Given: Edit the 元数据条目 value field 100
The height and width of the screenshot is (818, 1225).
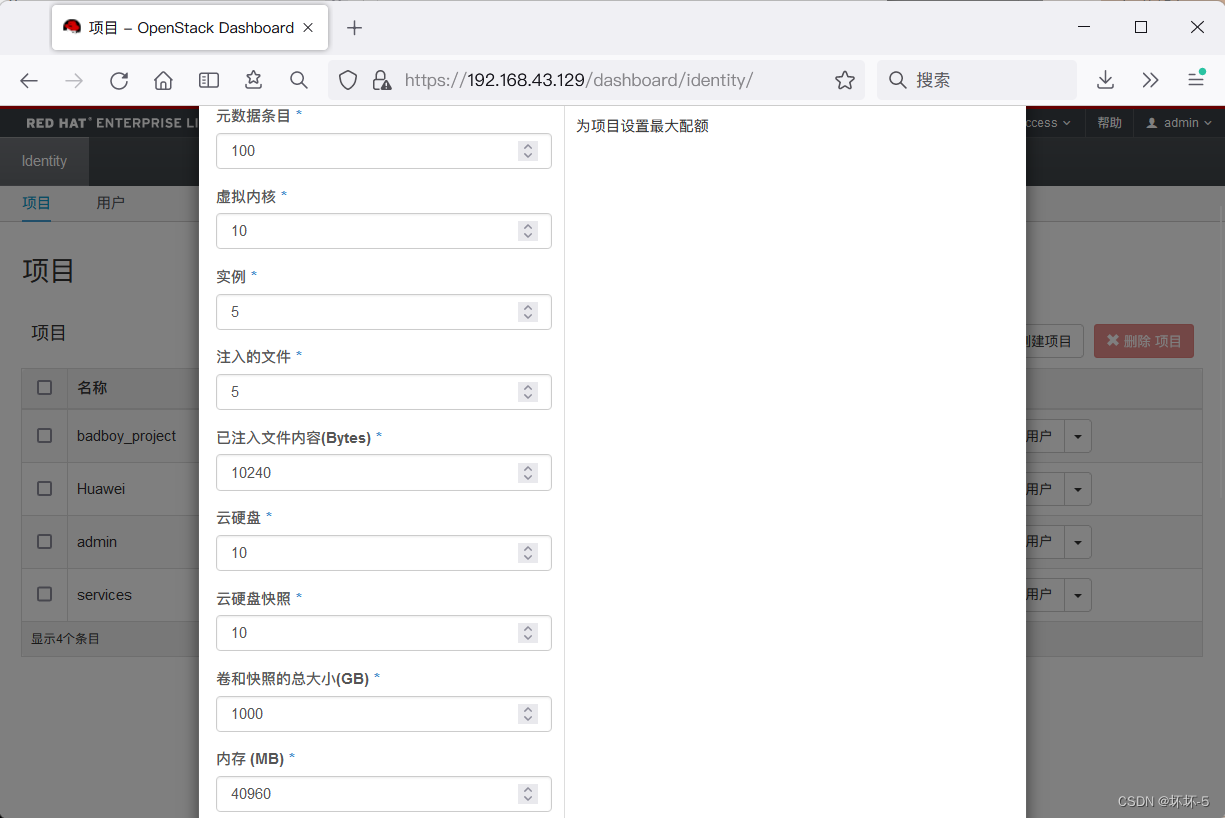Looking at the screenshot, I should (x=384, y=151).
